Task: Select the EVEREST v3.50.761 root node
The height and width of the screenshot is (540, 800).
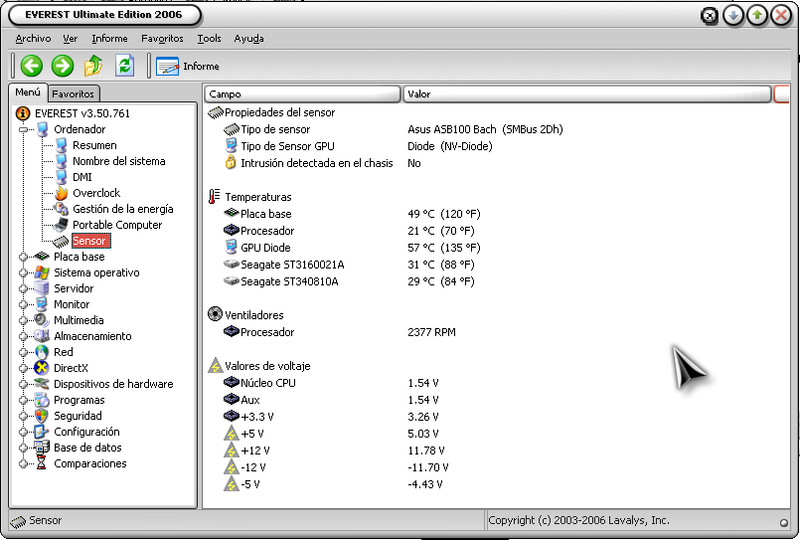Action: [82, 113]
